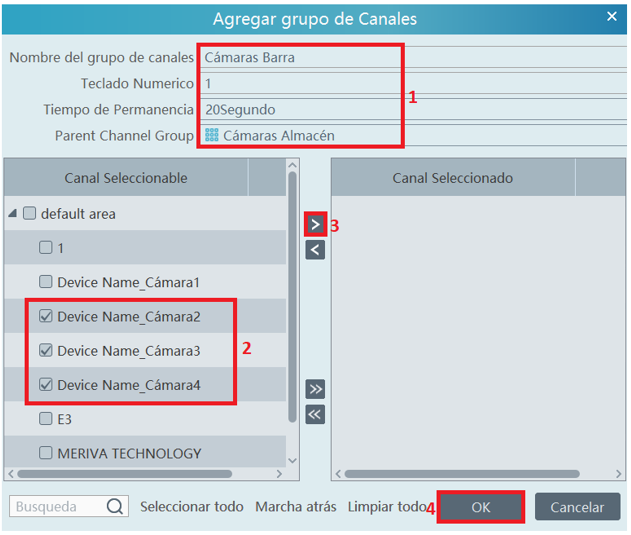Click the search magnifier icon

pos(116,507)
